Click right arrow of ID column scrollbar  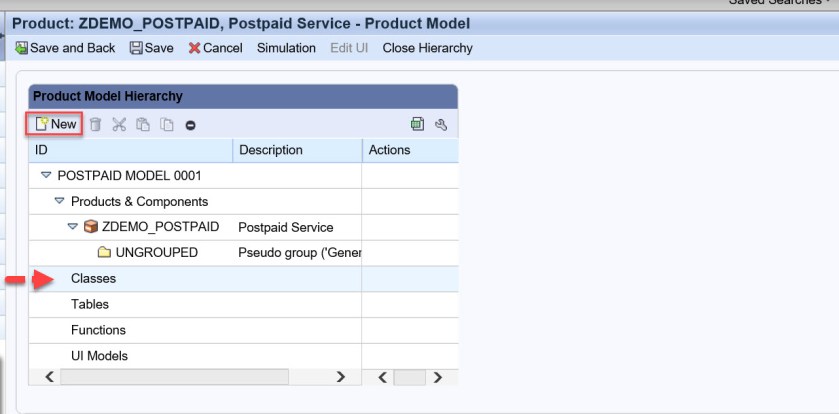[x=341, y=377]
